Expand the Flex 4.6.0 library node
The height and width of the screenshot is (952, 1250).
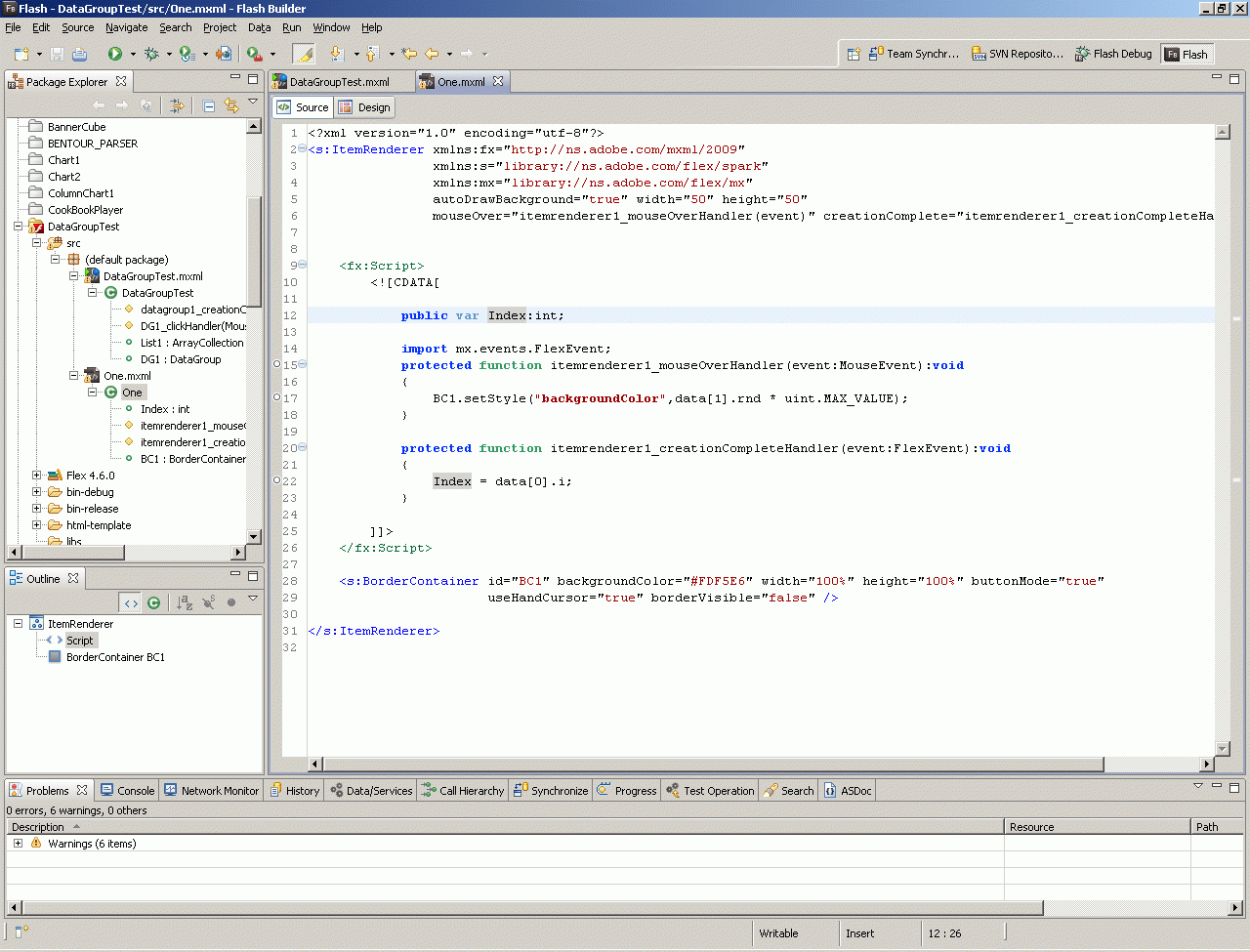(37, 476)
